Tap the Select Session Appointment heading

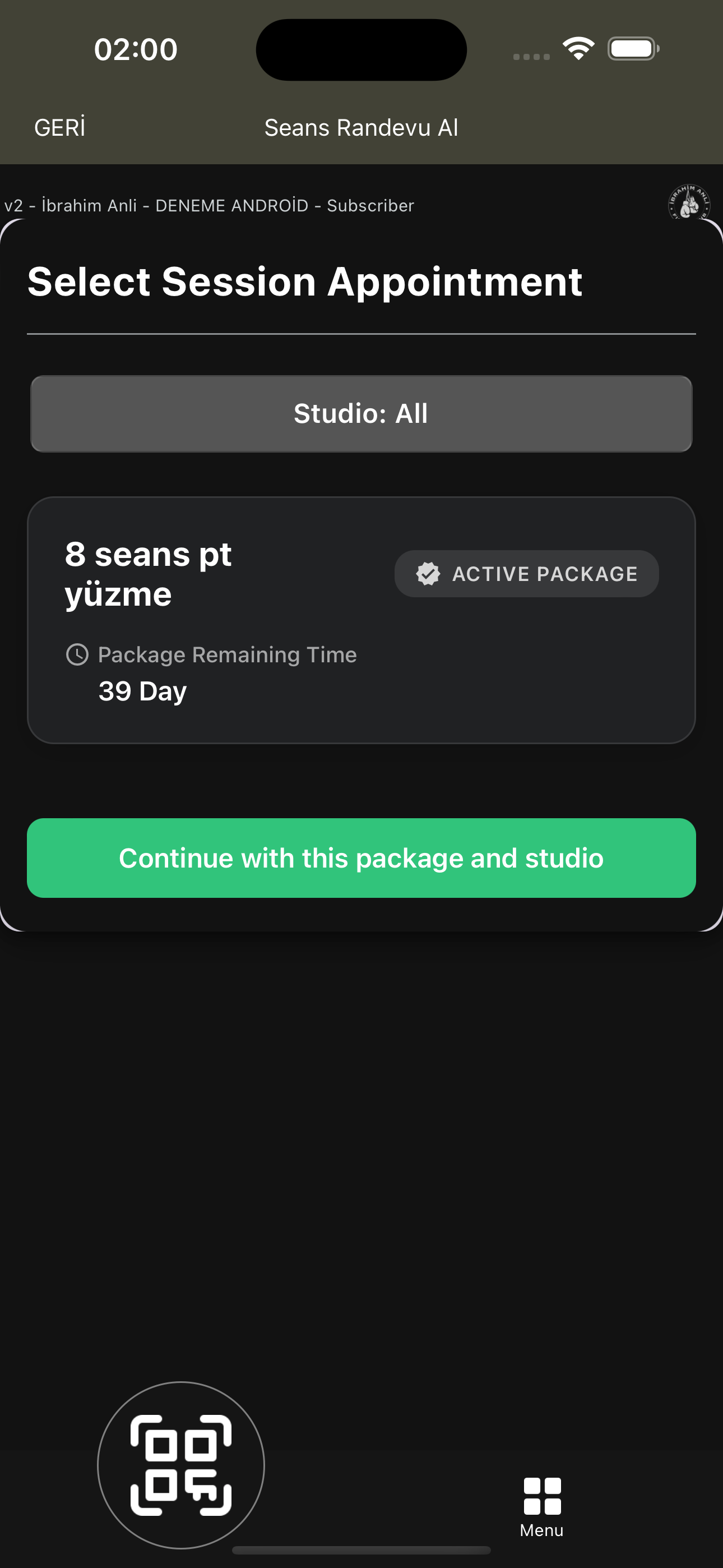click(x=305, y=282)
